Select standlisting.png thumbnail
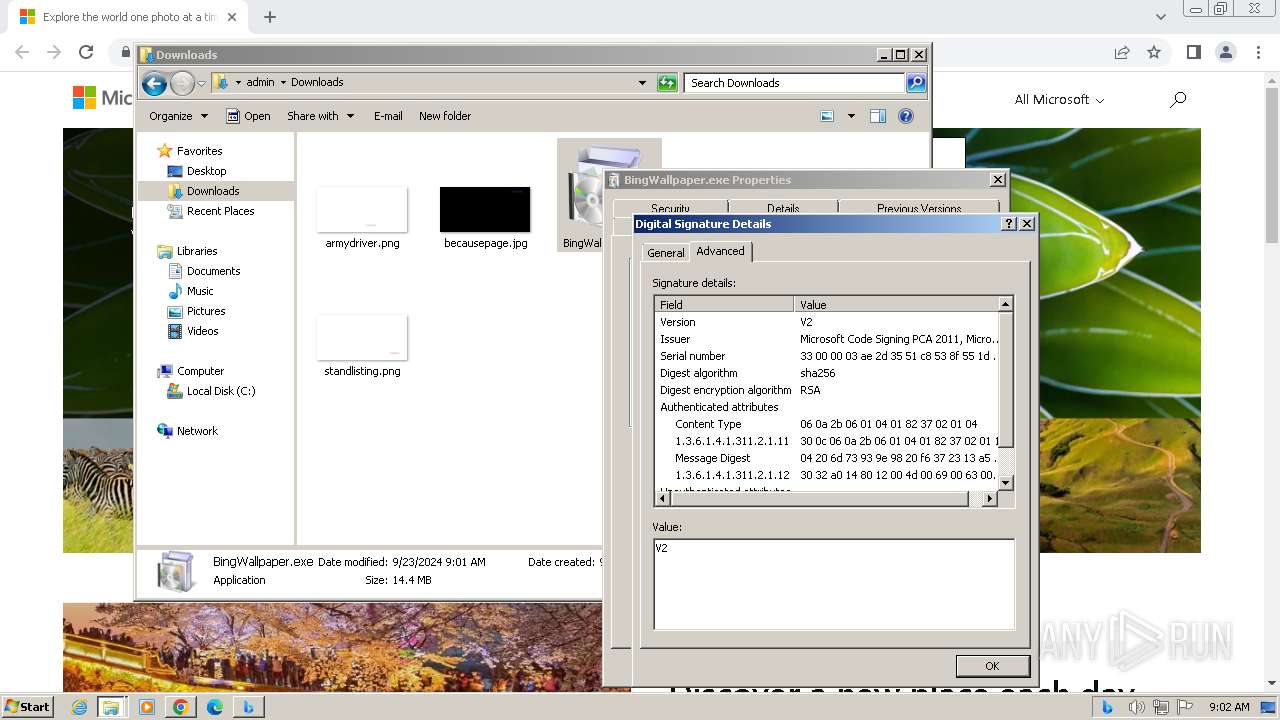Screen dimensions: 1280x720 tap(362, 337)
